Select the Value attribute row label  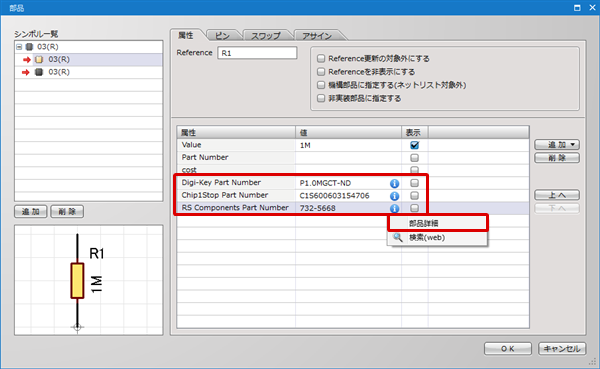pyautogui.click(x=191, y=145)
